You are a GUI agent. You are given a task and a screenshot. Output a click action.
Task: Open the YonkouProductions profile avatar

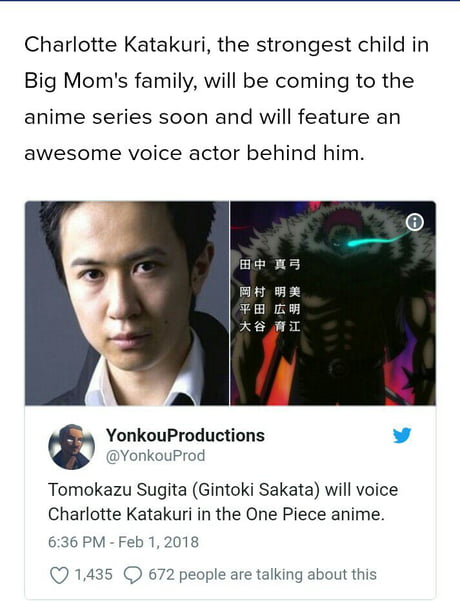click(71, 447)
